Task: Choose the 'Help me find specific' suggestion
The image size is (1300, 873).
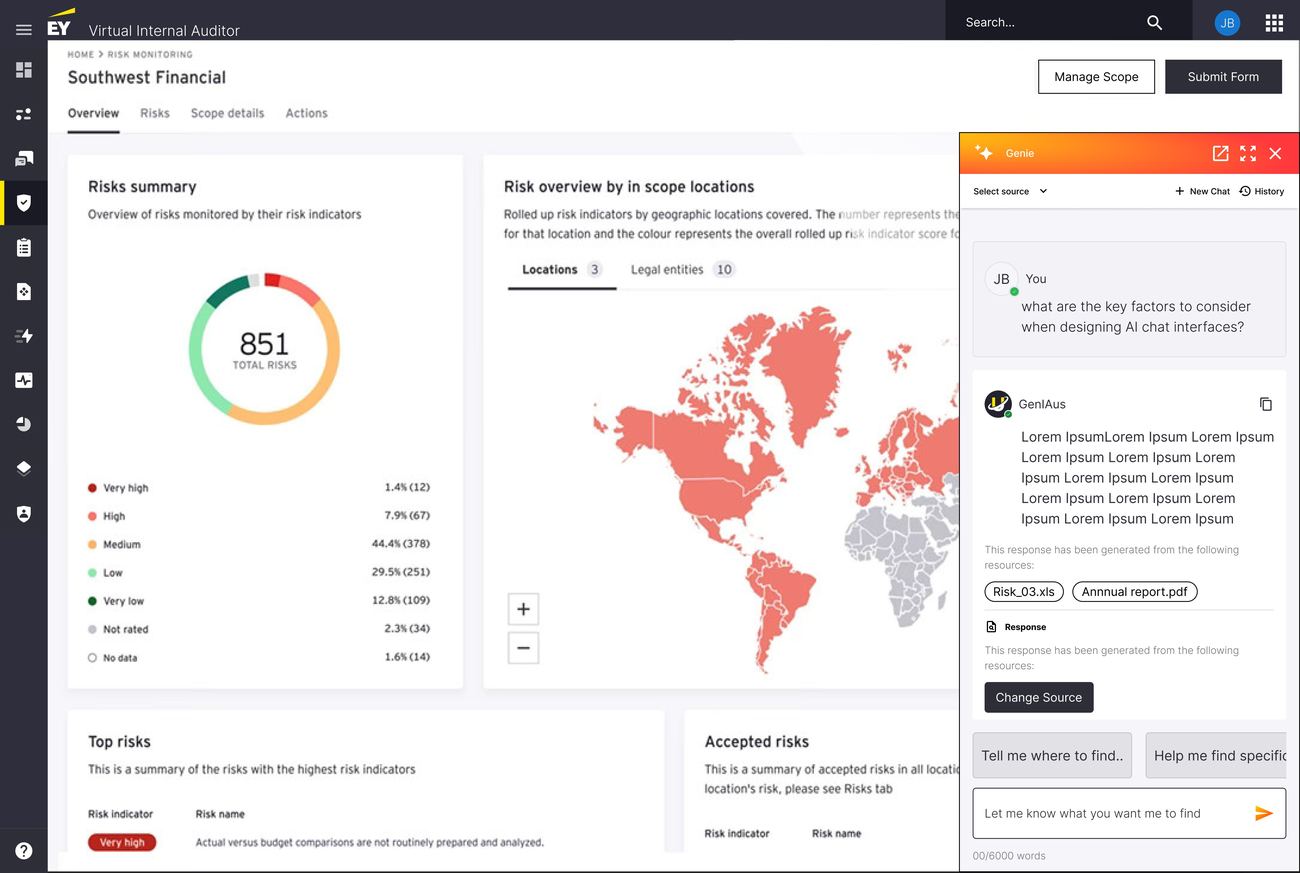Action: tap(1216, 755)
